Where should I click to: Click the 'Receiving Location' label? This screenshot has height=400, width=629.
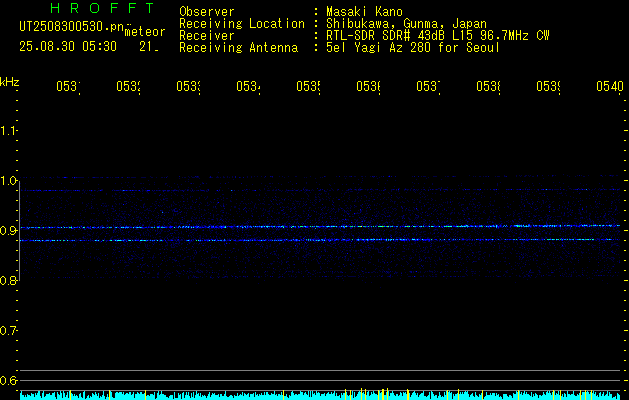(242, 24)
